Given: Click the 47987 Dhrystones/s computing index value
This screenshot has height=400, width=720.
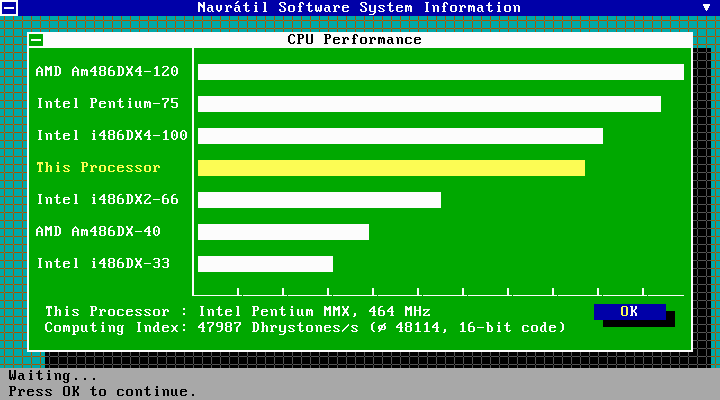Looking at the screenshot, I should coord(278,327).
